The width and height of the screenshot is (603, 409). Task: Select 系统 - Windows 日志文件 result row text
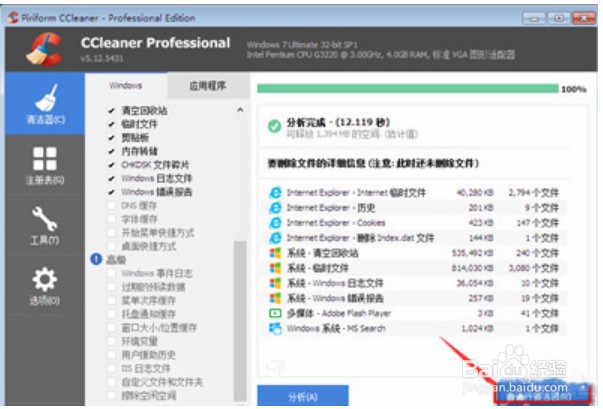point(335,283)
